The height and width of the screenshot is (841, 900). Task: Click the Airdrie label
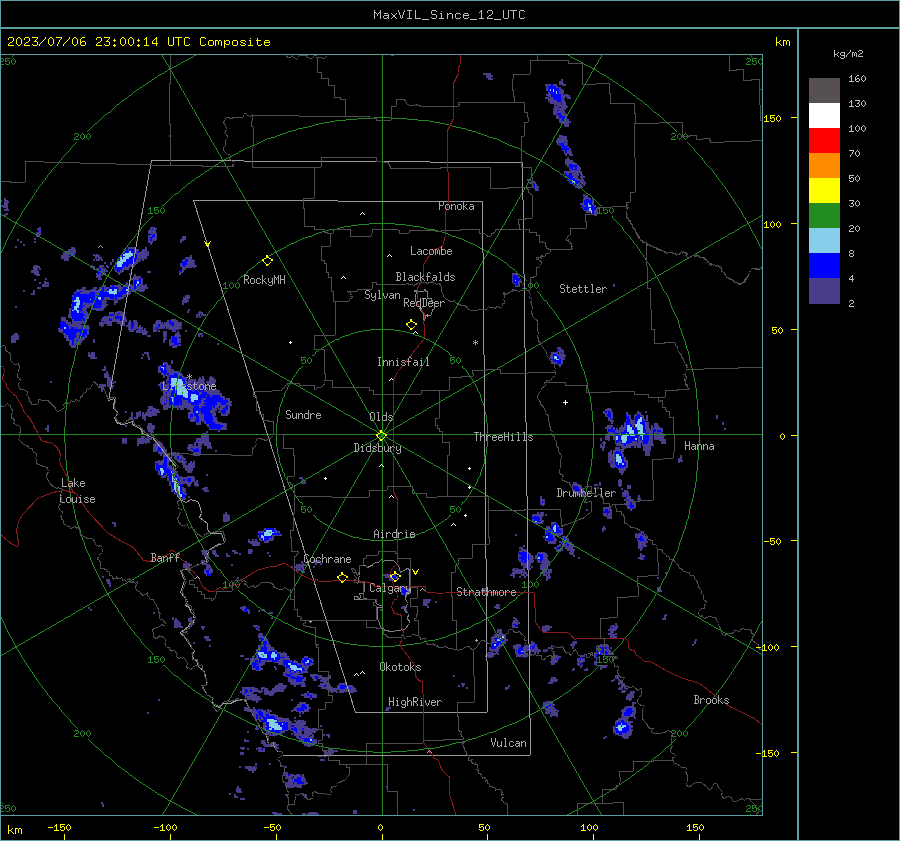(394, 534)
